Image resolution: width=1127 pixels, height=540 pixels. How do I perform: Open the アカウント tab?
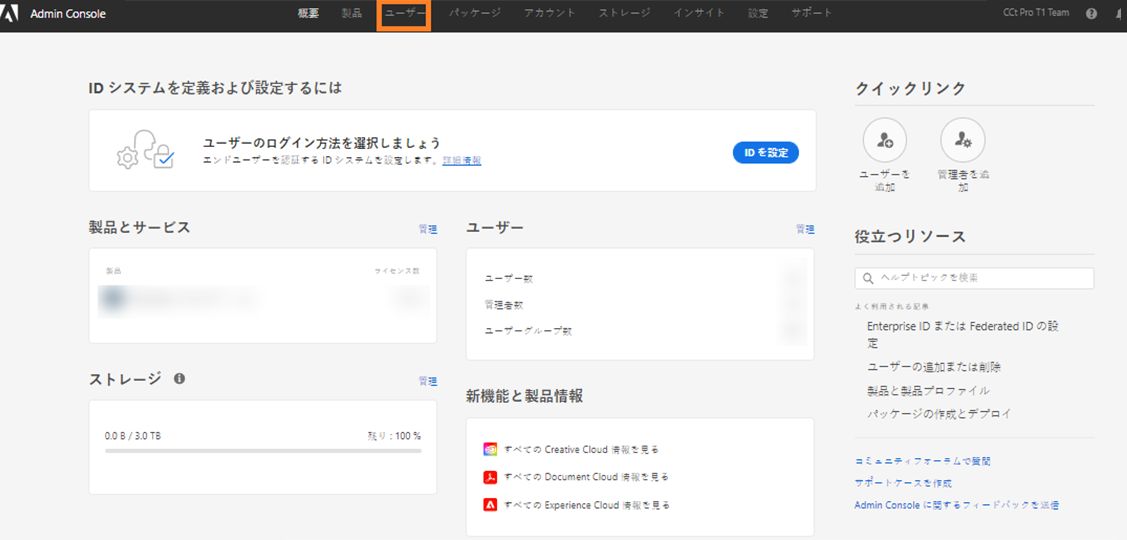click(x=550, y=13)
